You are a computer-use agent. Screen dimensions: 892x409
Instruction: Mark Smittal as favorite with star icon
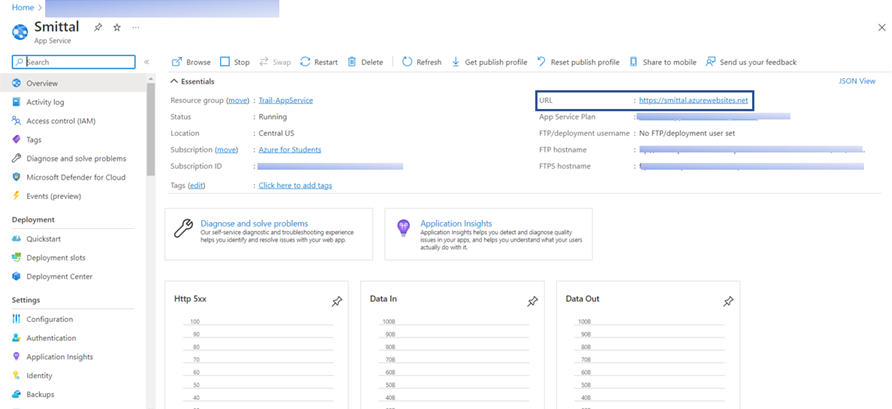[x=117, y=27]
